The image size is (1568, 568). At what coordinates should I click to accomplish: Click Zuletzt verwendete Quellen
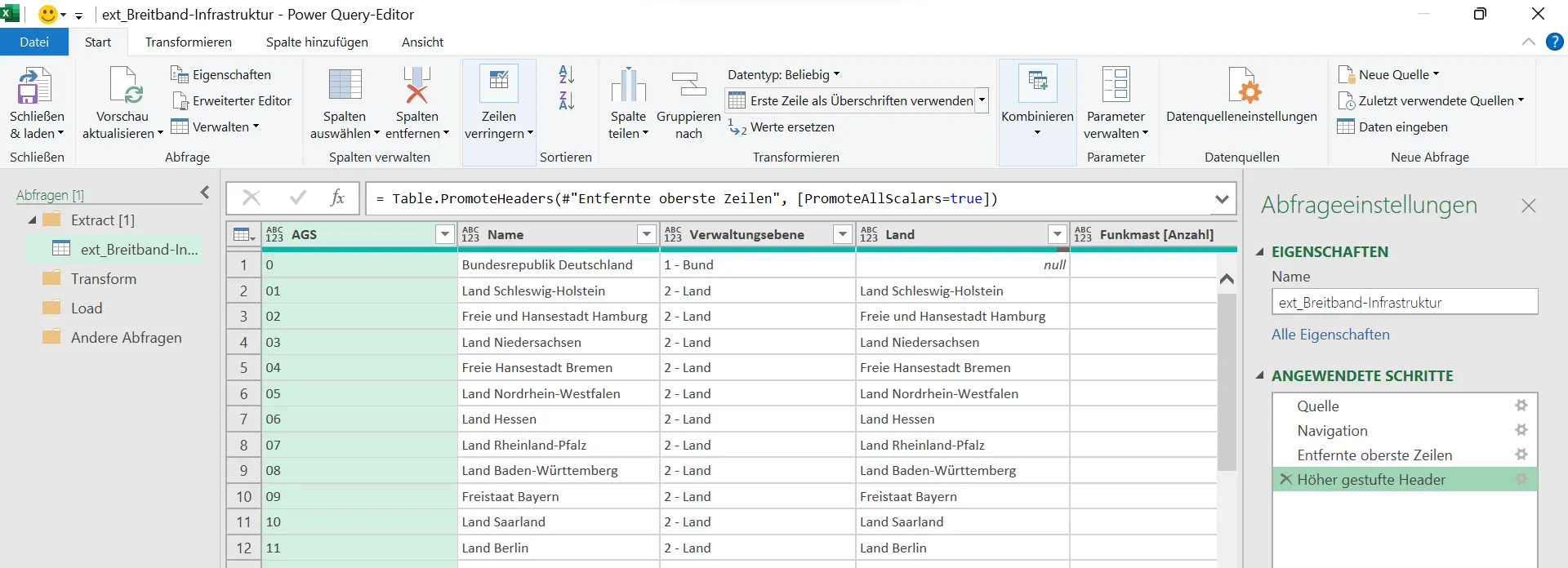point(1431,100)
